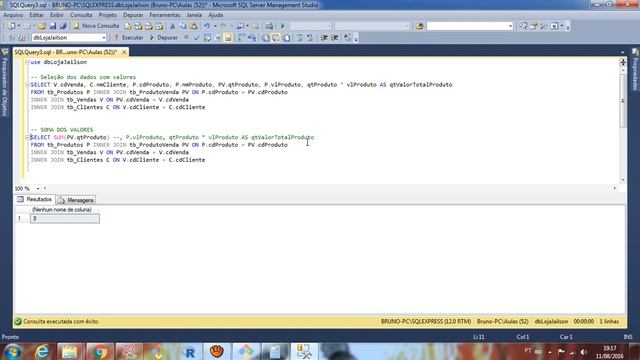Open Google Chrome from the taskbar
The width and height of the screenshot is (640, 360).
click(99, 351)
